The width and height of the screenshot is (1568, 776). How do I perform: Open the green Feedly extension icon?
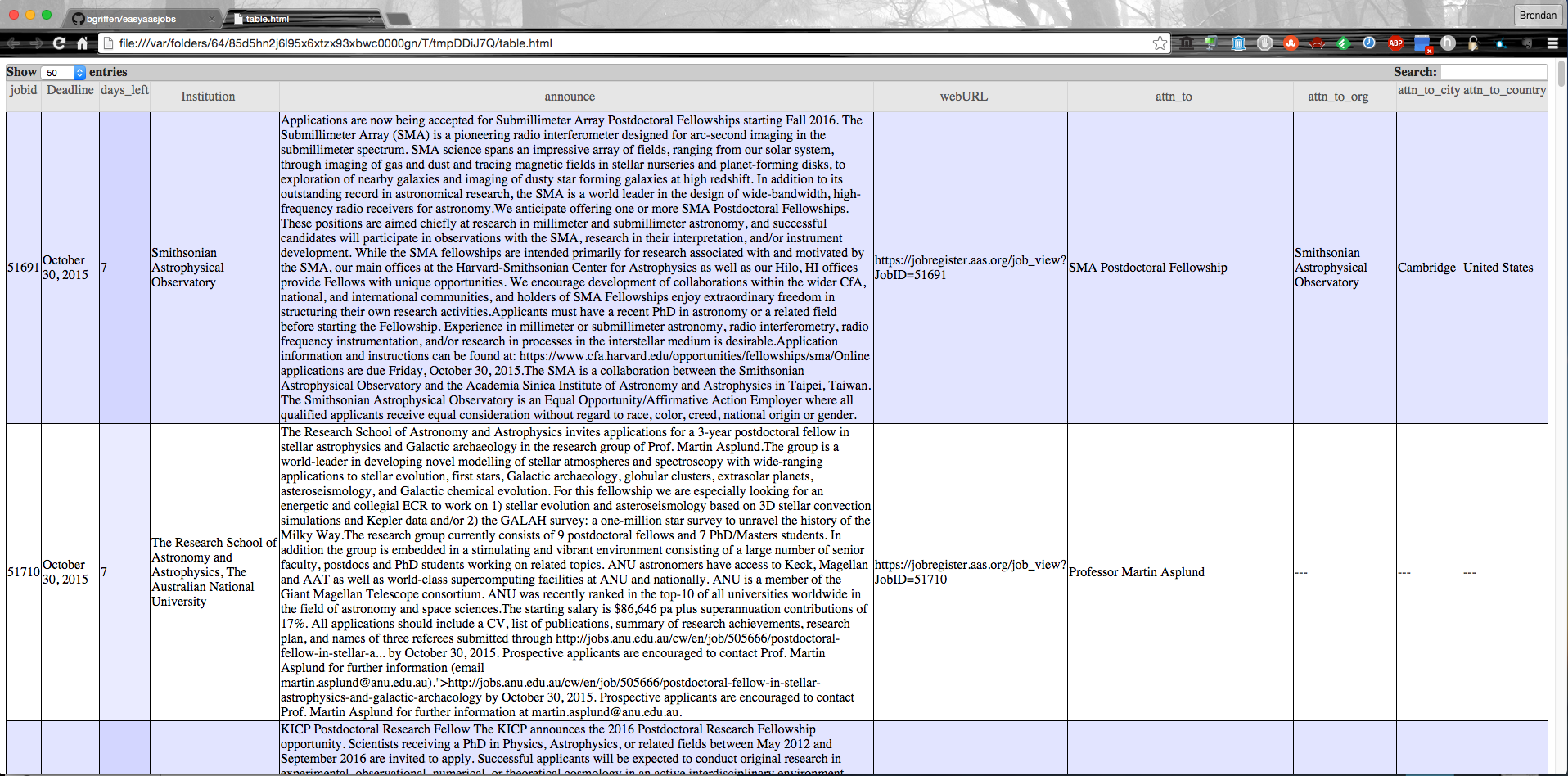point(1343,43)
